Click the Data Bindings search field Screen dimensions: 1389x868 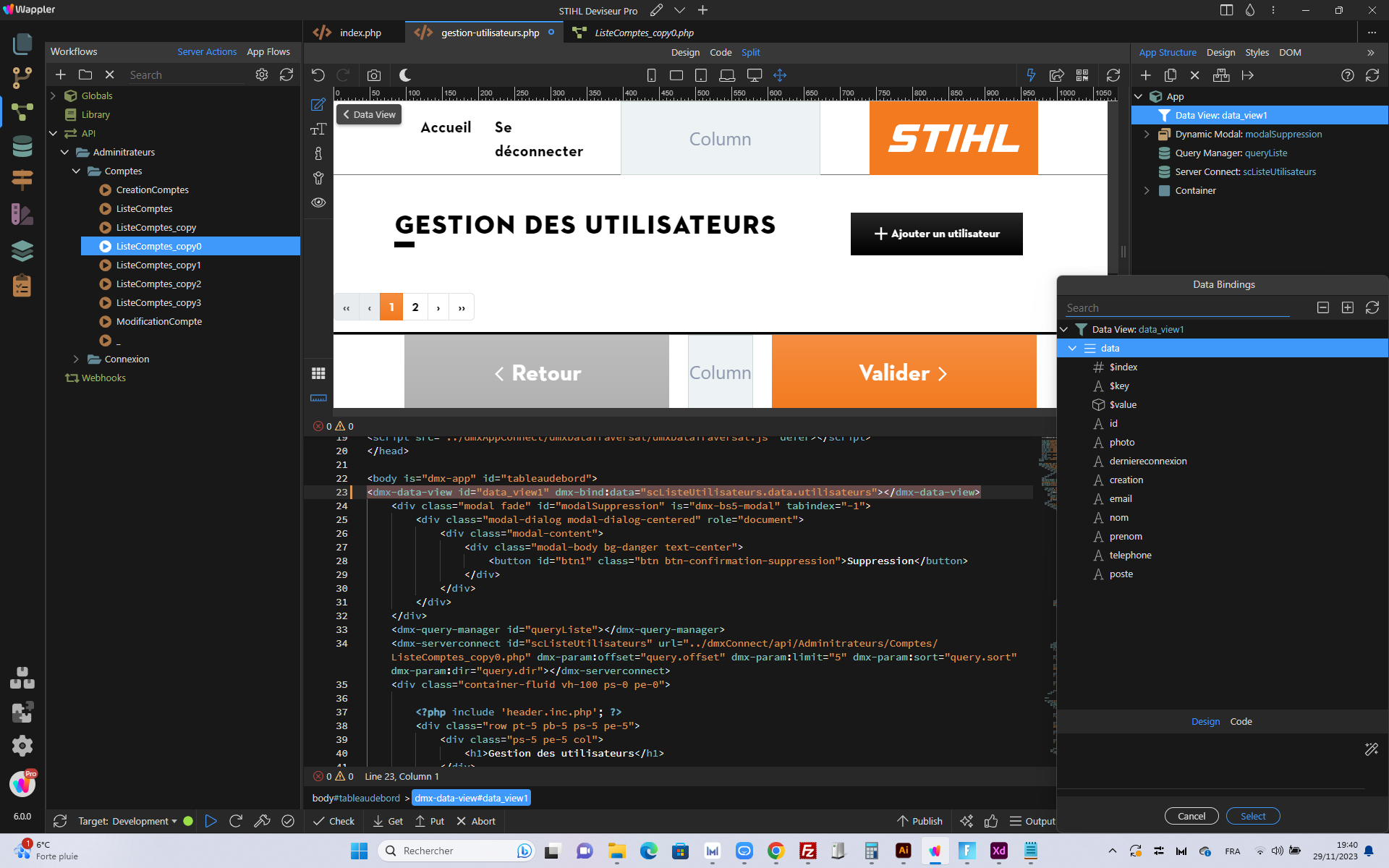coord(1177,308)
